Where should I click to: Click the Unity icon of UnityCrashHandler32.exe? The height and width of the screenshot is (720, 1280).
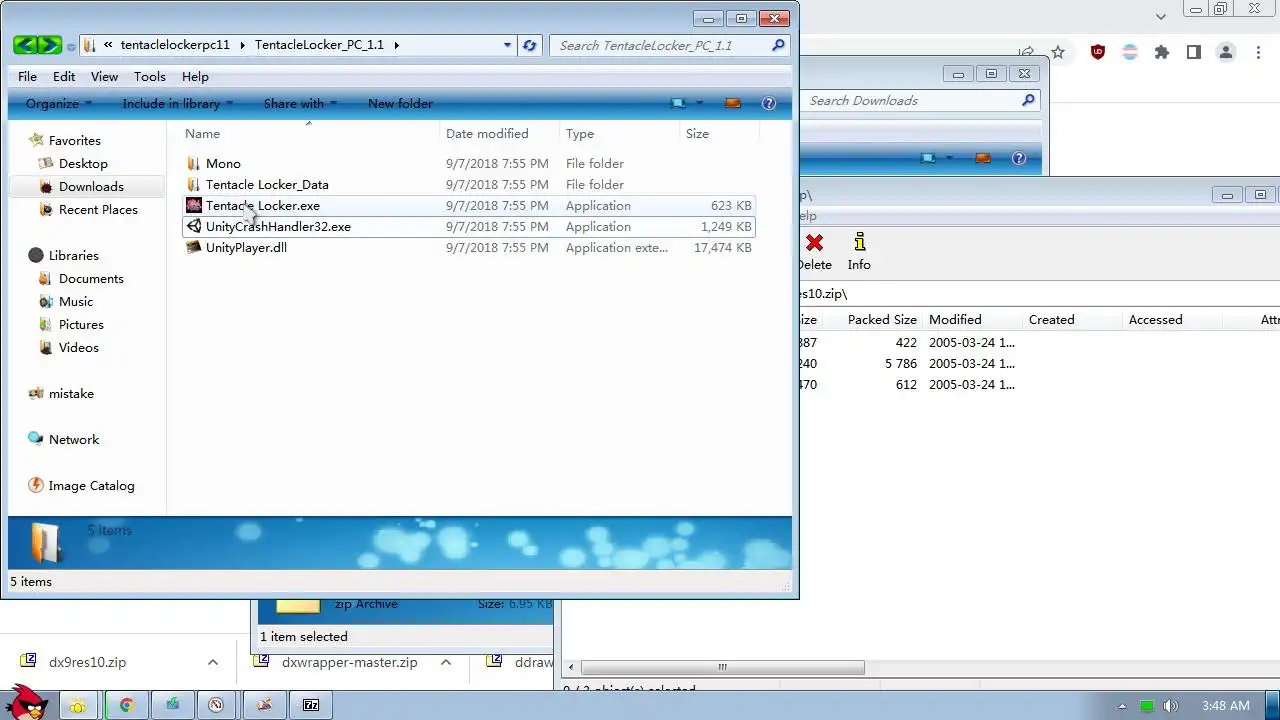(x=194, y=226)
